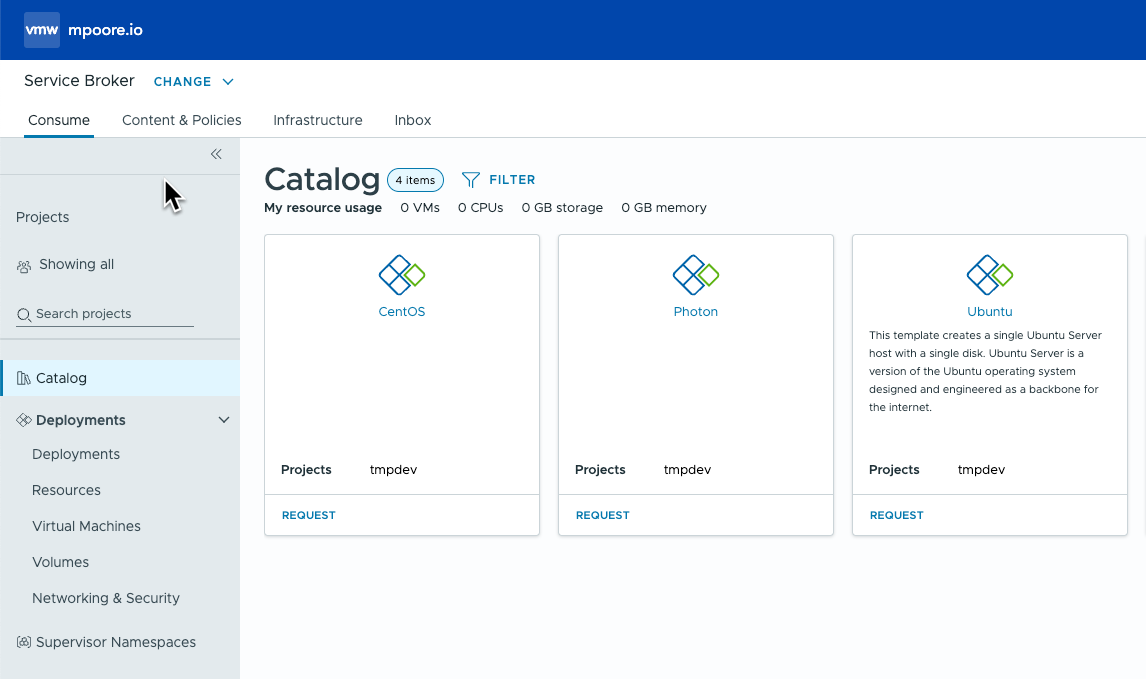Click the Photon template logo
Image resolution: width=1146 pixels, height=679 pixels.
(x=696, y=275)
